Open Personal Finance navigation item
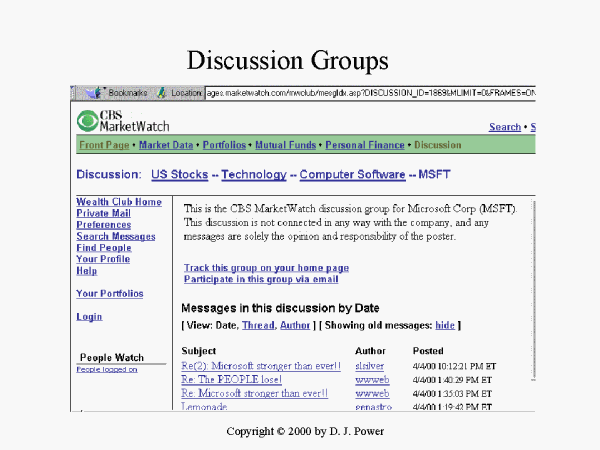Image resolution: width=600 pixels, height=450 pixels. pyautogui.click(x=365, y=145)
